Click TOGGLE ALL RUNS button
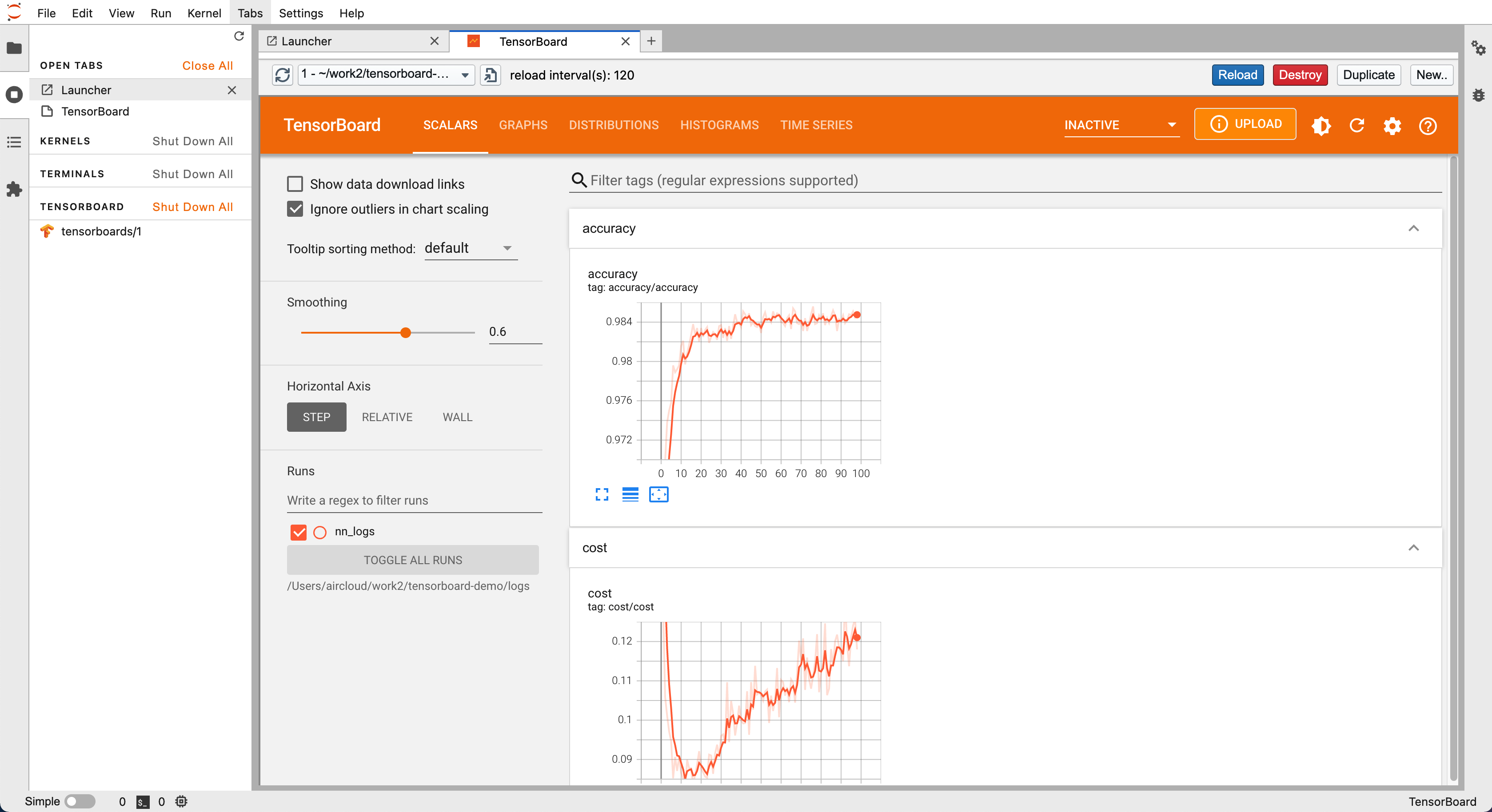This screenshot has width=1492, height=812. click(412, 560)
